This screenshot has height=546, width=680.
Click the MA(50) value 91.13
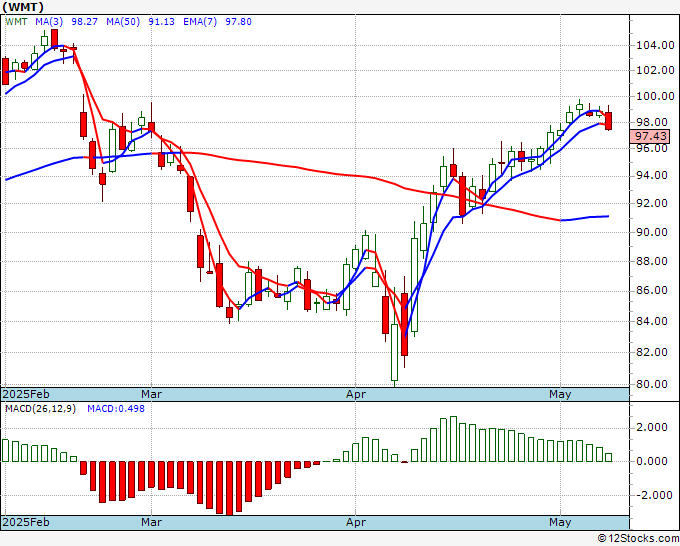pyautogui.click(x=161, y=22)
